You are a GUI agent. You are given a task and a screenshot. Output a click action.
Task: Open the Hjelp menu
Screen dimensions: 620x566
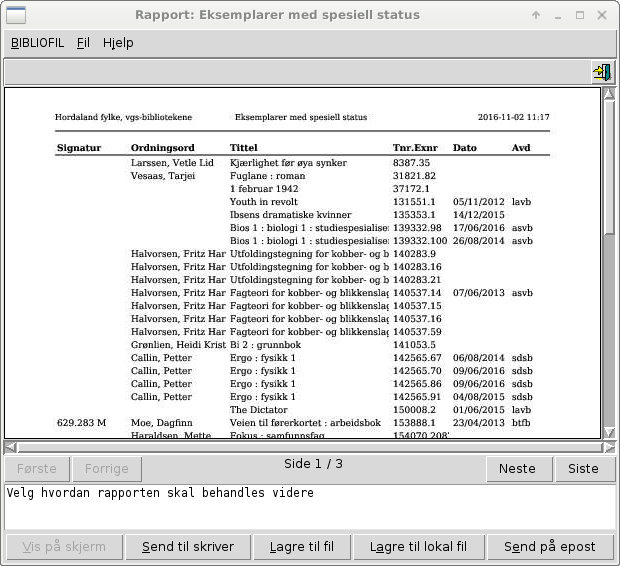pos(118,43)
